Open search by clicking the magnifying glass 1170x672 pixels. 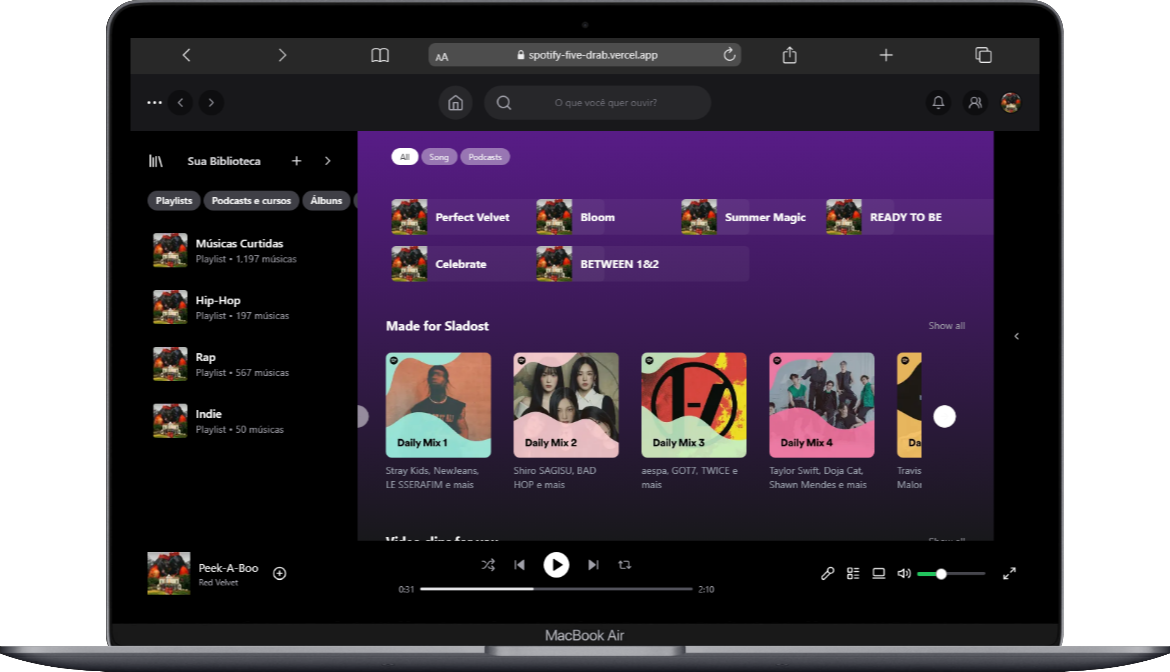[x=504, y=102]
